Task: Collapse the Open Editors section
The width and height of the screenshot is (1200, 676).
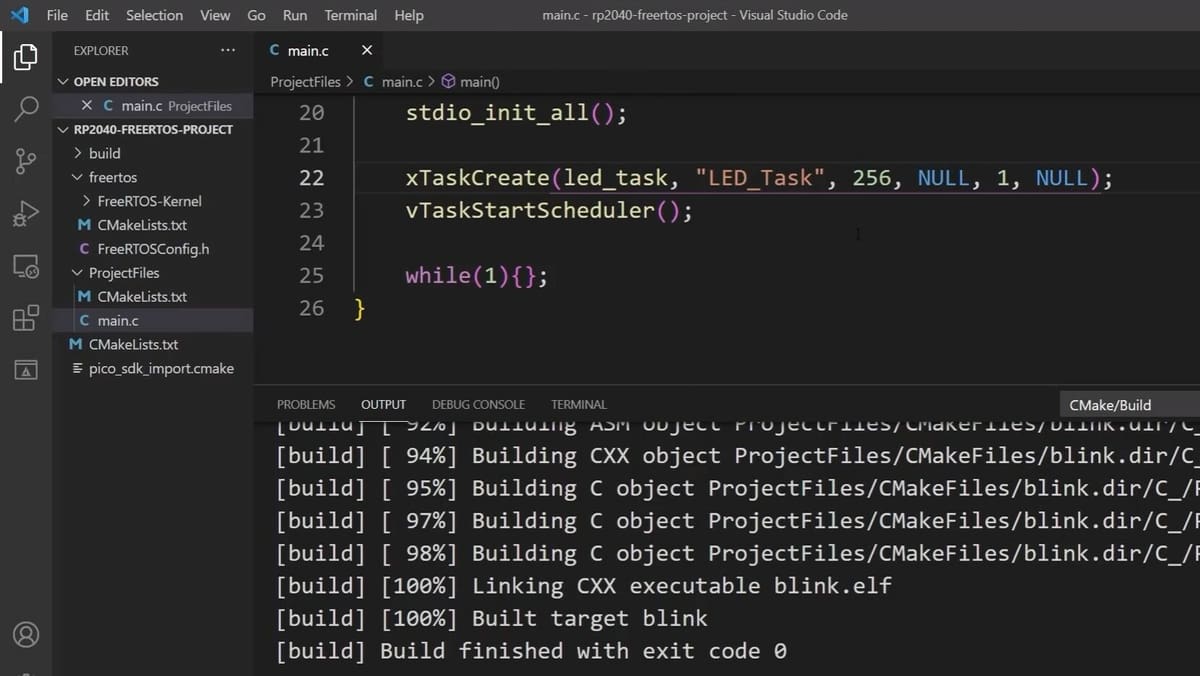Action: [64, 81]
